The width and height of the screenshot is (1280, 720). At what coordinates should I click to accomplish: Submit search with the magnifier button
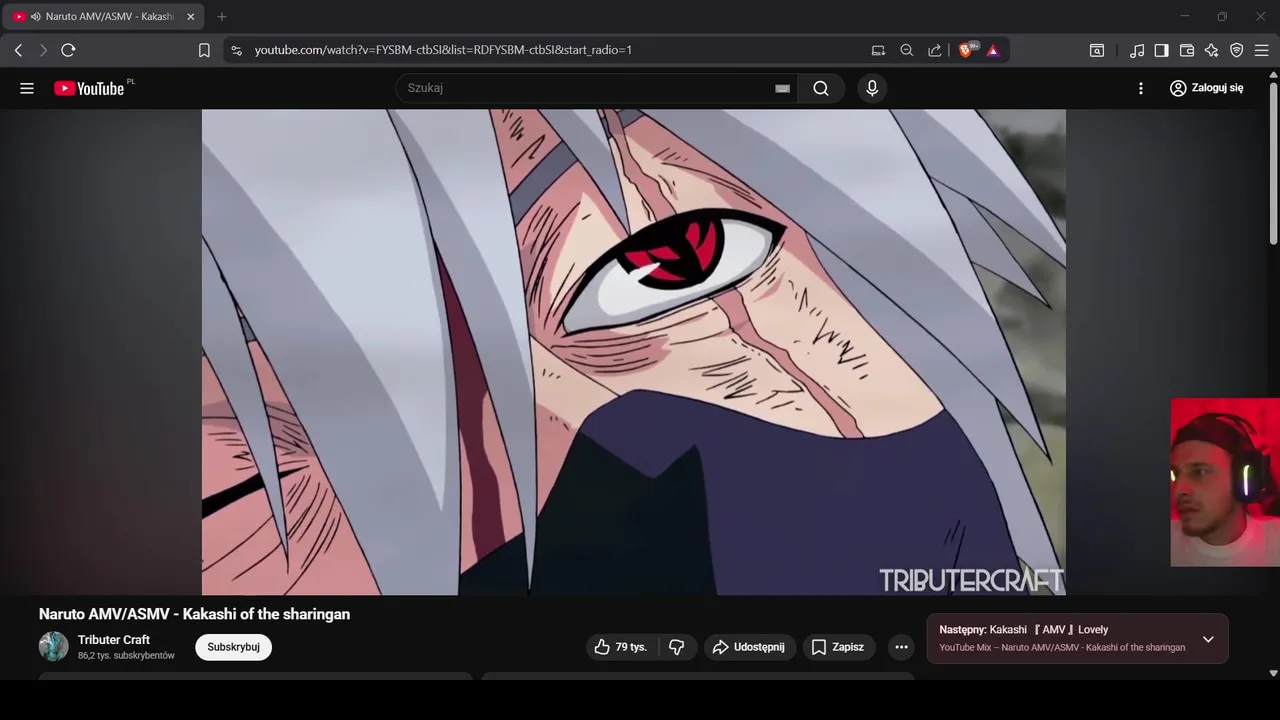point(821,88)
